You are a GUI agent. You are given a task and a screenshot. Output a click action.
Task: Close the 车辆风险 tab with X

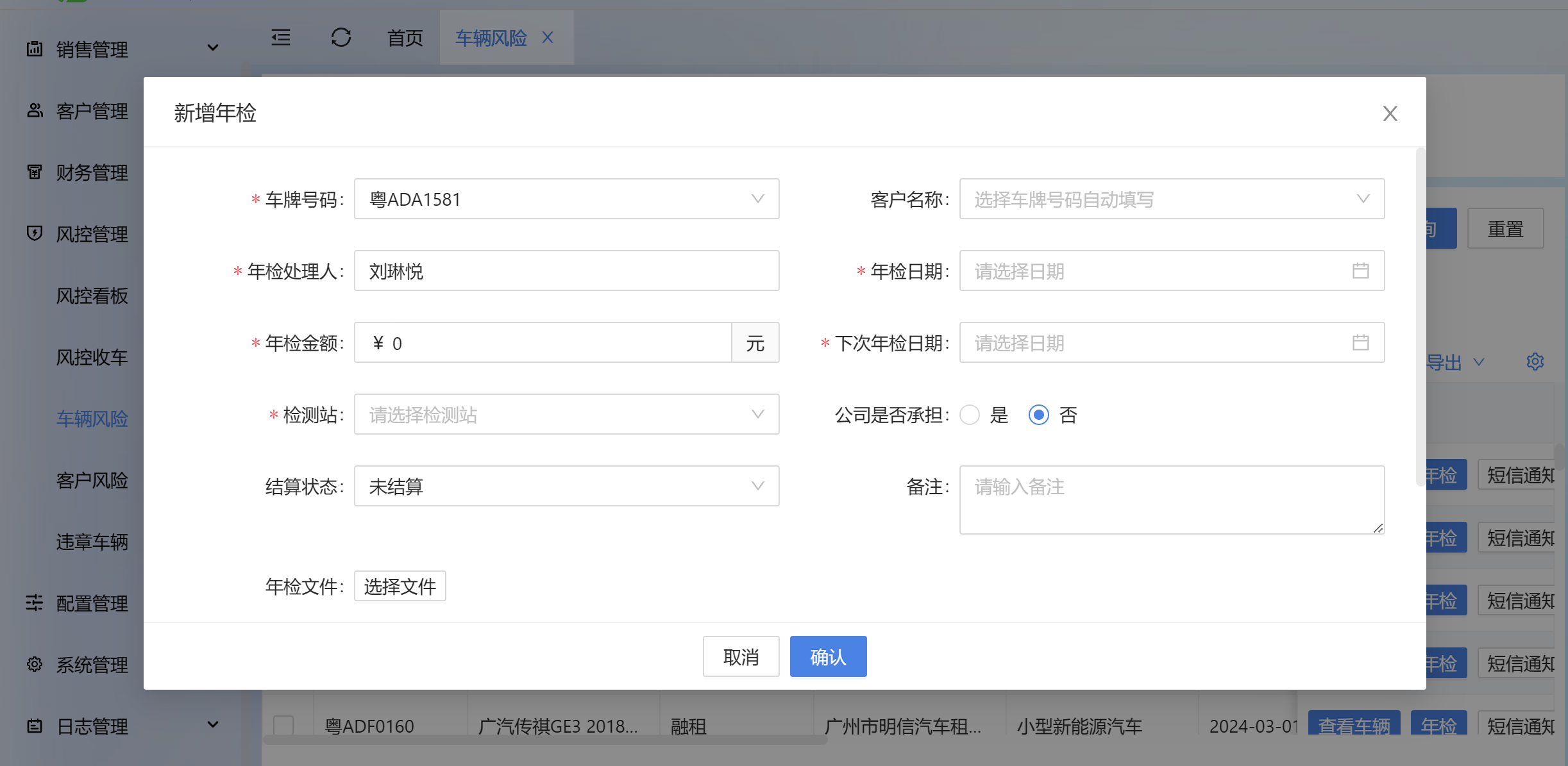[x=548, y=38]
